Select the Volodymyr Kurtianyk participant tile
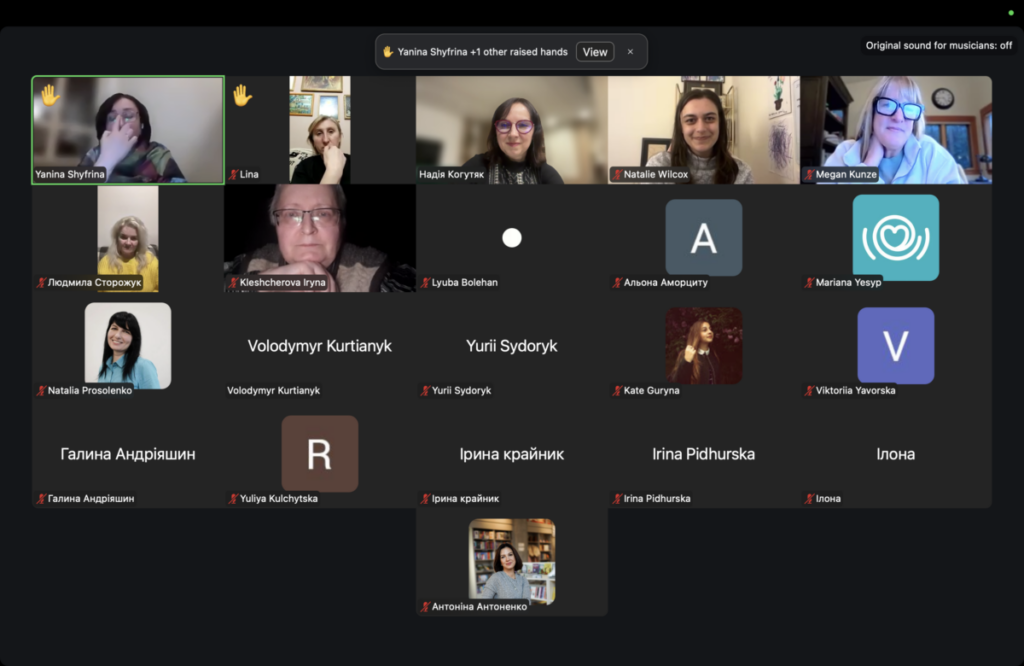This screenshot has width=1024, height=666. tap(319, 346)
